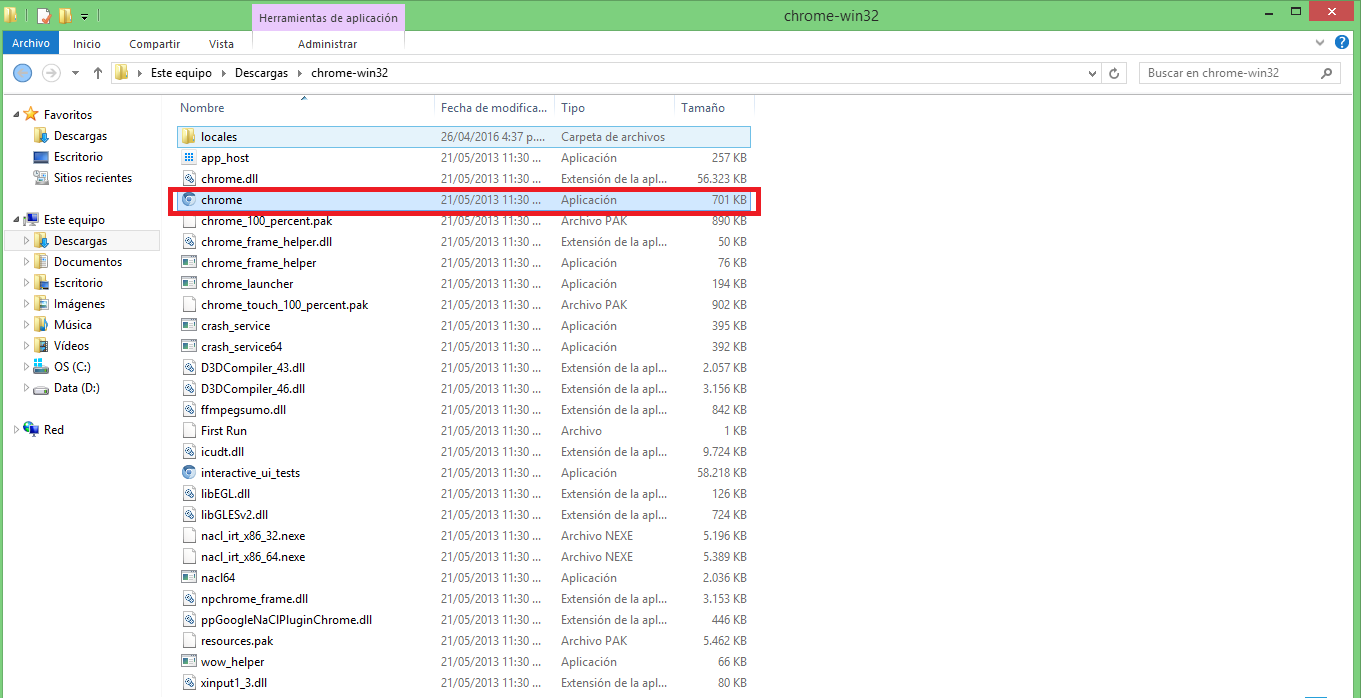The image size is (1361, 698).
Task: Click the Refresh button in address bar
Action: tap(1115, 73)
